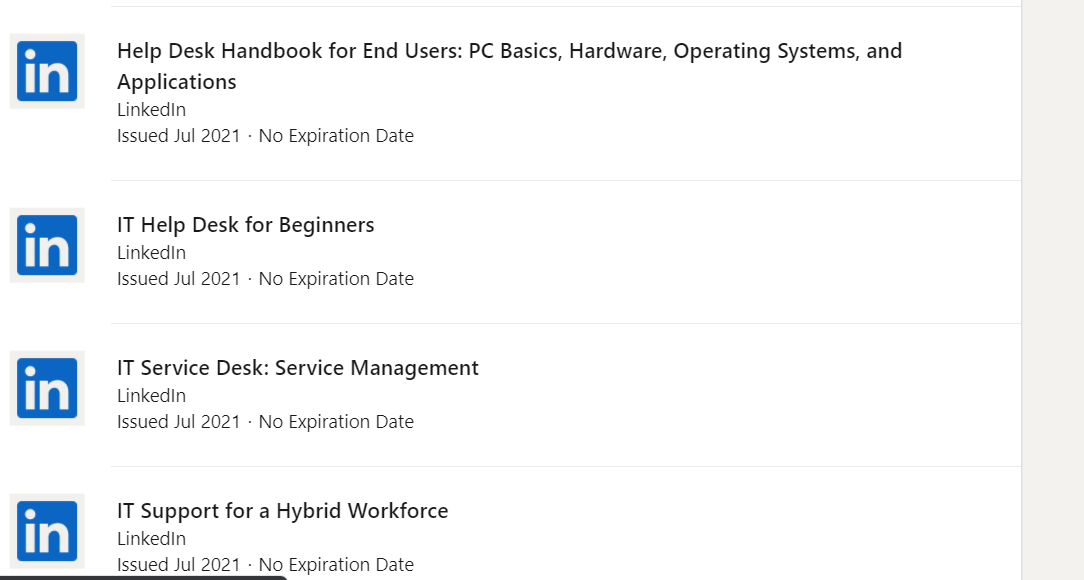
Task: Open IT Support for a Hybrid Workforce title
Action: [282, 511]
